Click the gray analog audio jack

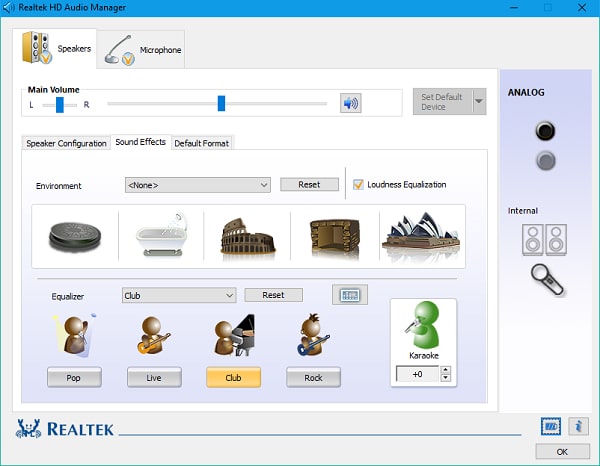pyautogui.click(x=545, y=160)
